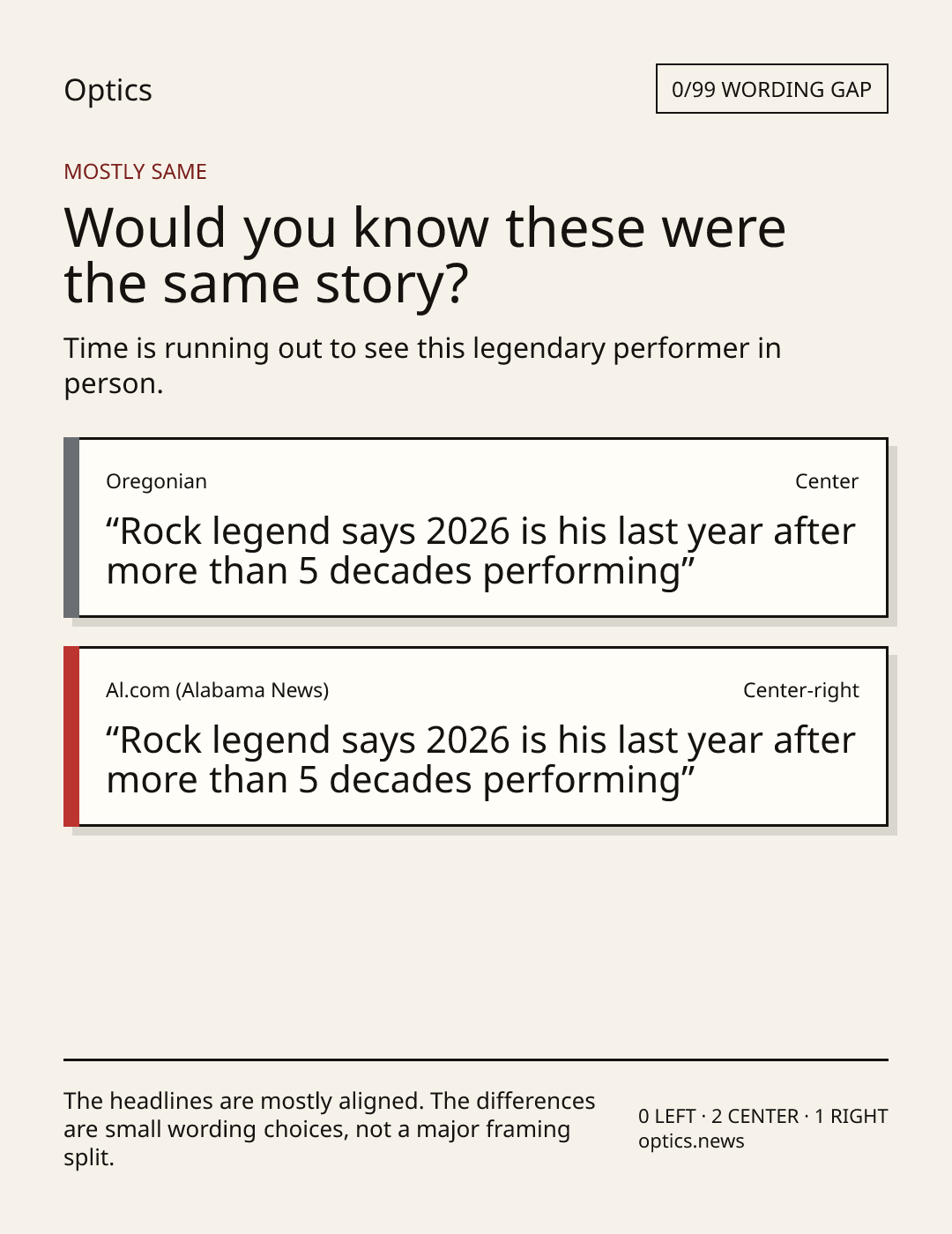
Task: Click the blank area below the cards
Action: (x=476, y=943)
